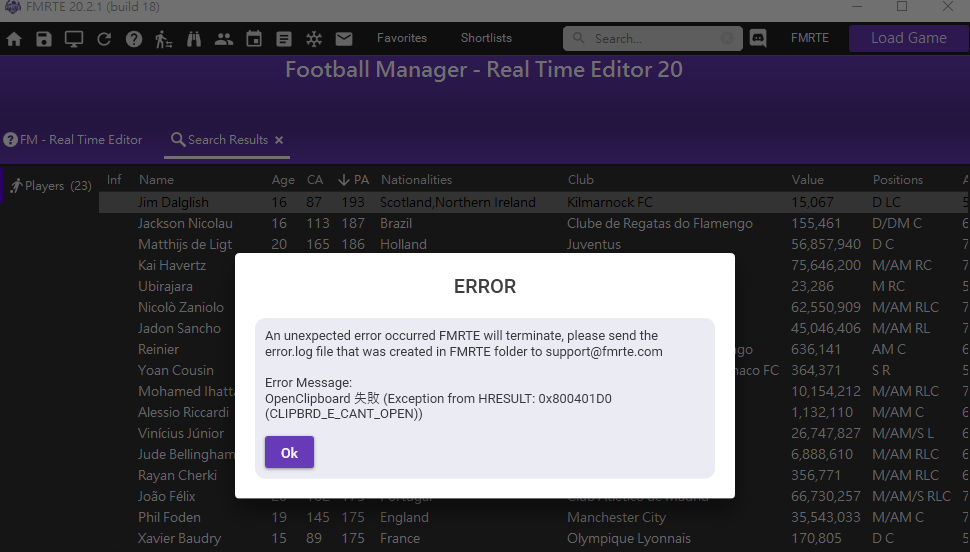Click the Juventus club cell
The height and width of the screenshot is (552, 970).
[x=593, y=244]
